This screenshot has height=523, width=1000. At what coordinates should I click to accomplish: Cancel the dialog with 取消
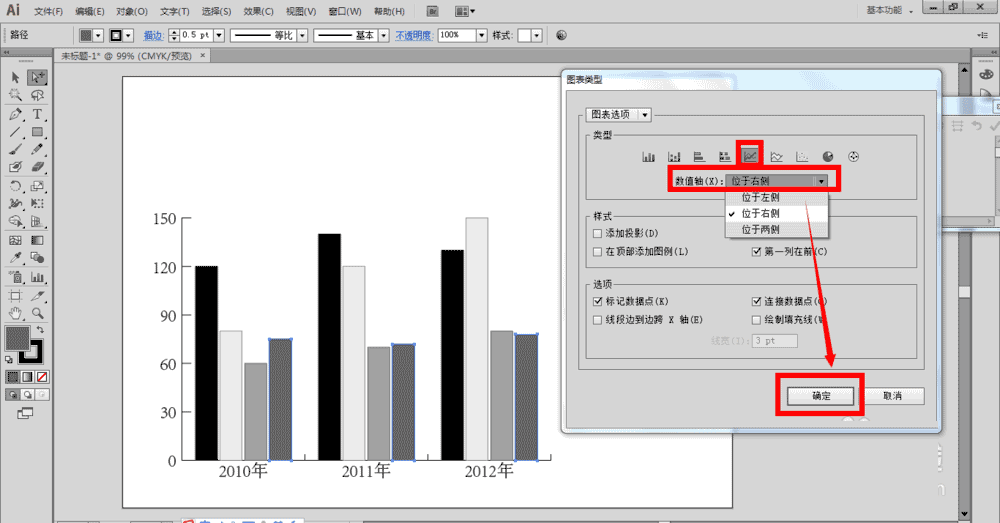tap(892, 396)
